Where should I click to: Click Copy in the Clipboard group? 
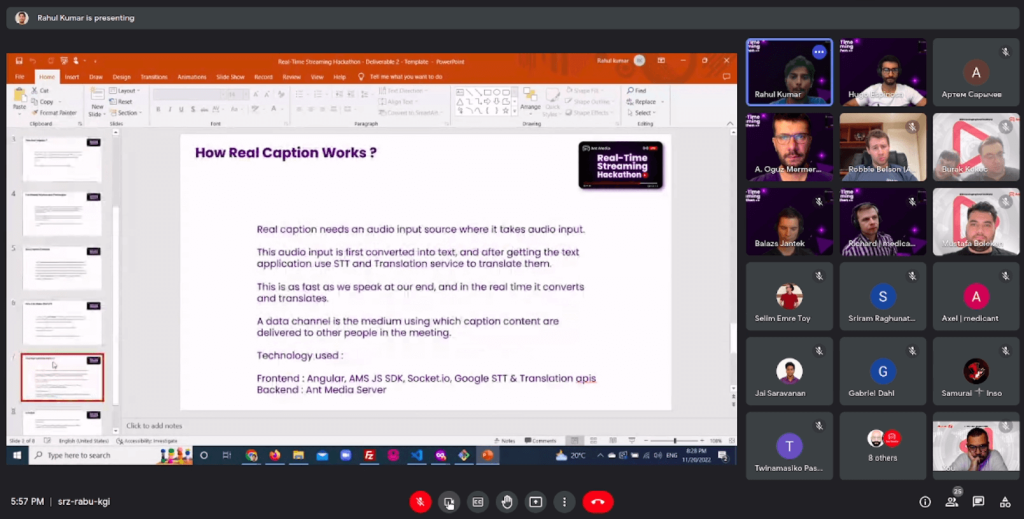pyautogui.click(x=43, y=102)
